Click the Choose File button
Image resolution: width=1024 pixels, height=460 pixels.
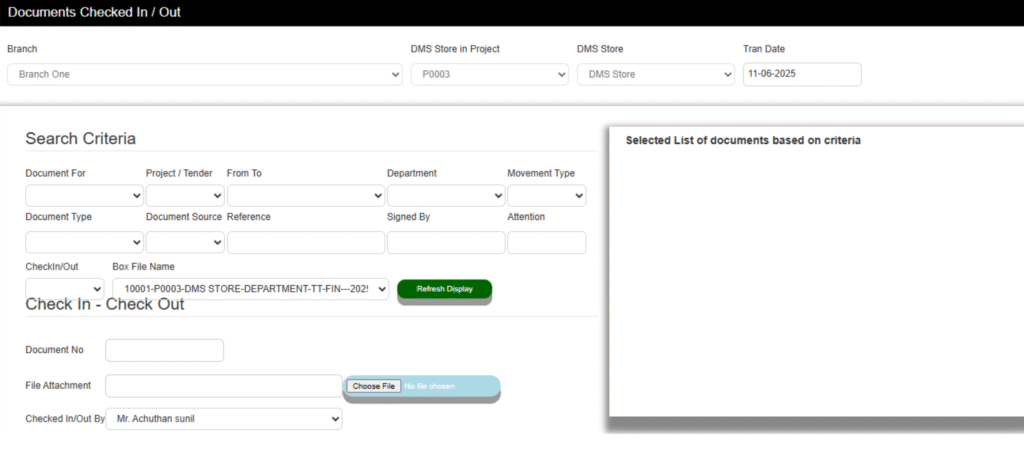click(x=375, y=386)
